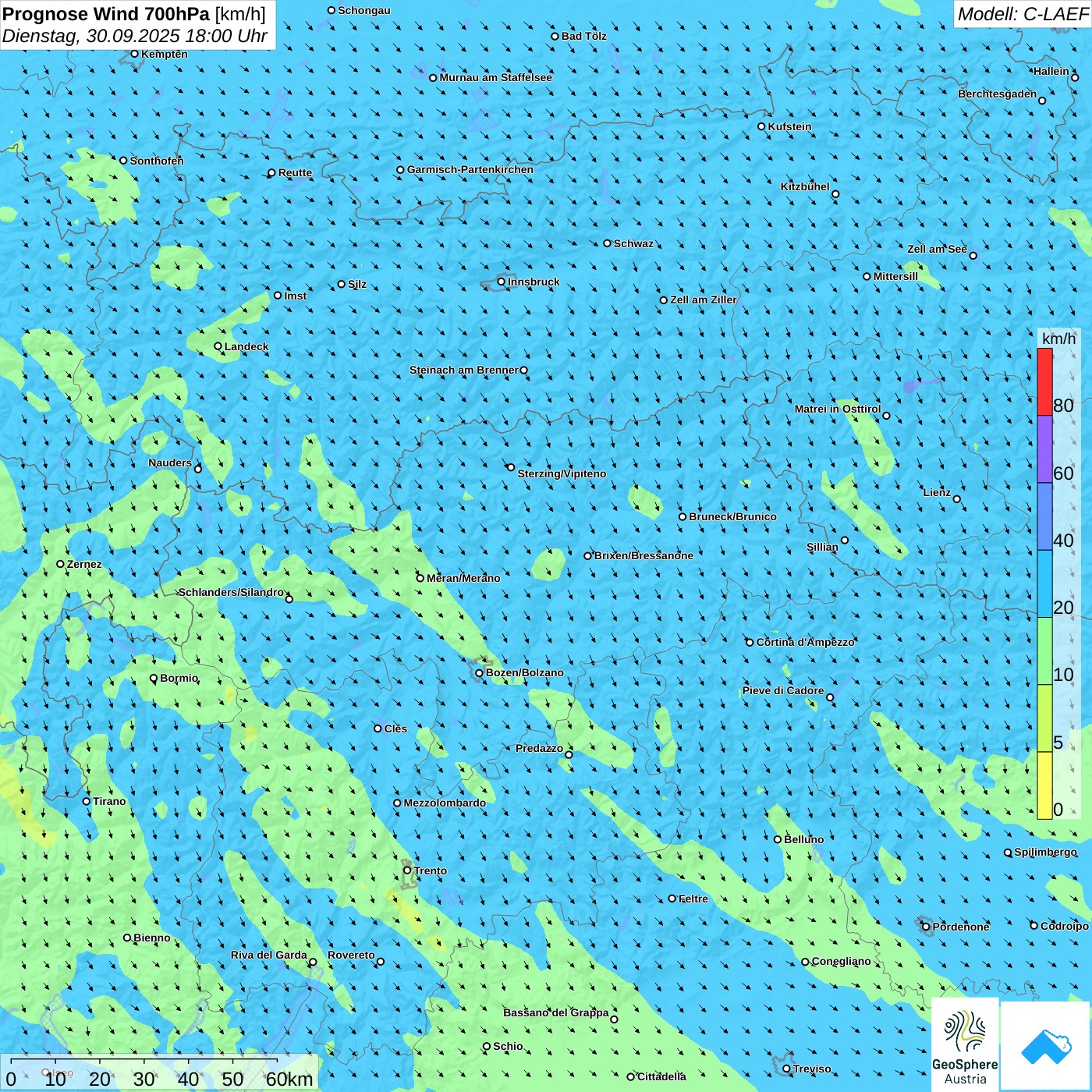The width and height of the screenshot is (1092, 1092).
Task: Click the 'Bad Tölz' label
Action: click(x=584, y=36)
